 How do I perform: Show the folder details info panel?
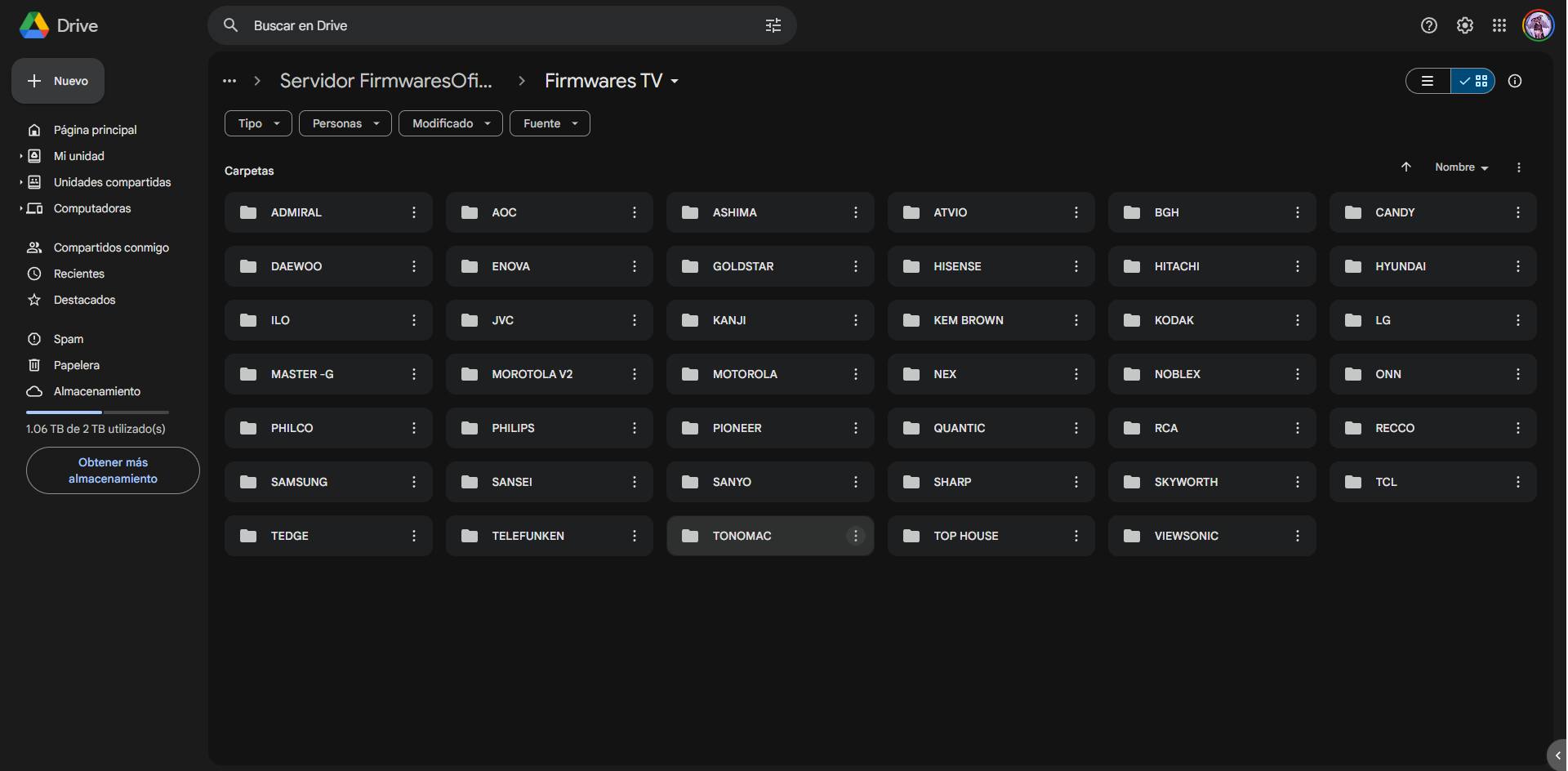(1515, 81)
